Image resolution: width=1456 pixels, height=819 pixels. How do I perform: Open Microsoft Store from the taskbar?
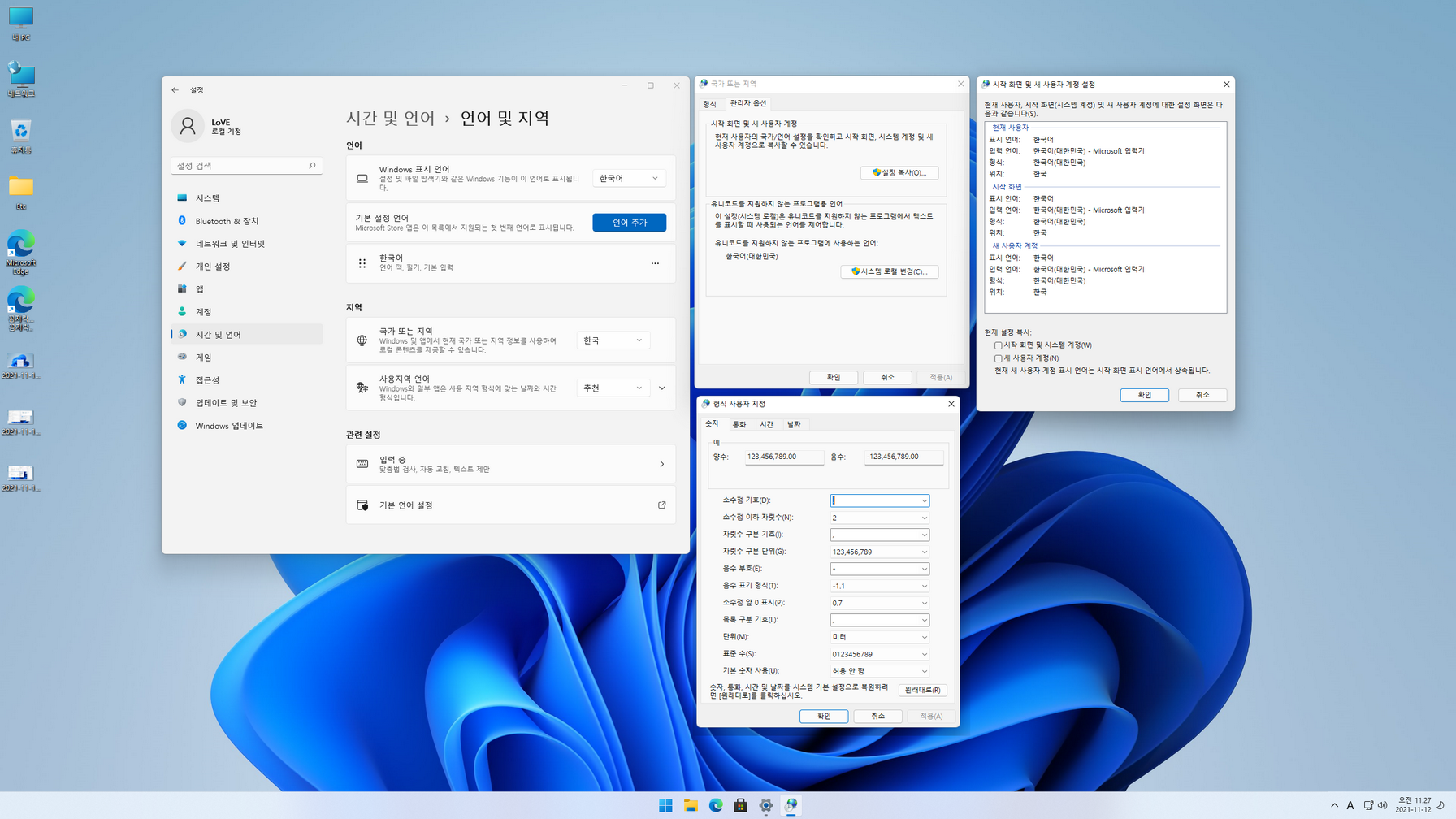coord(741,805)
